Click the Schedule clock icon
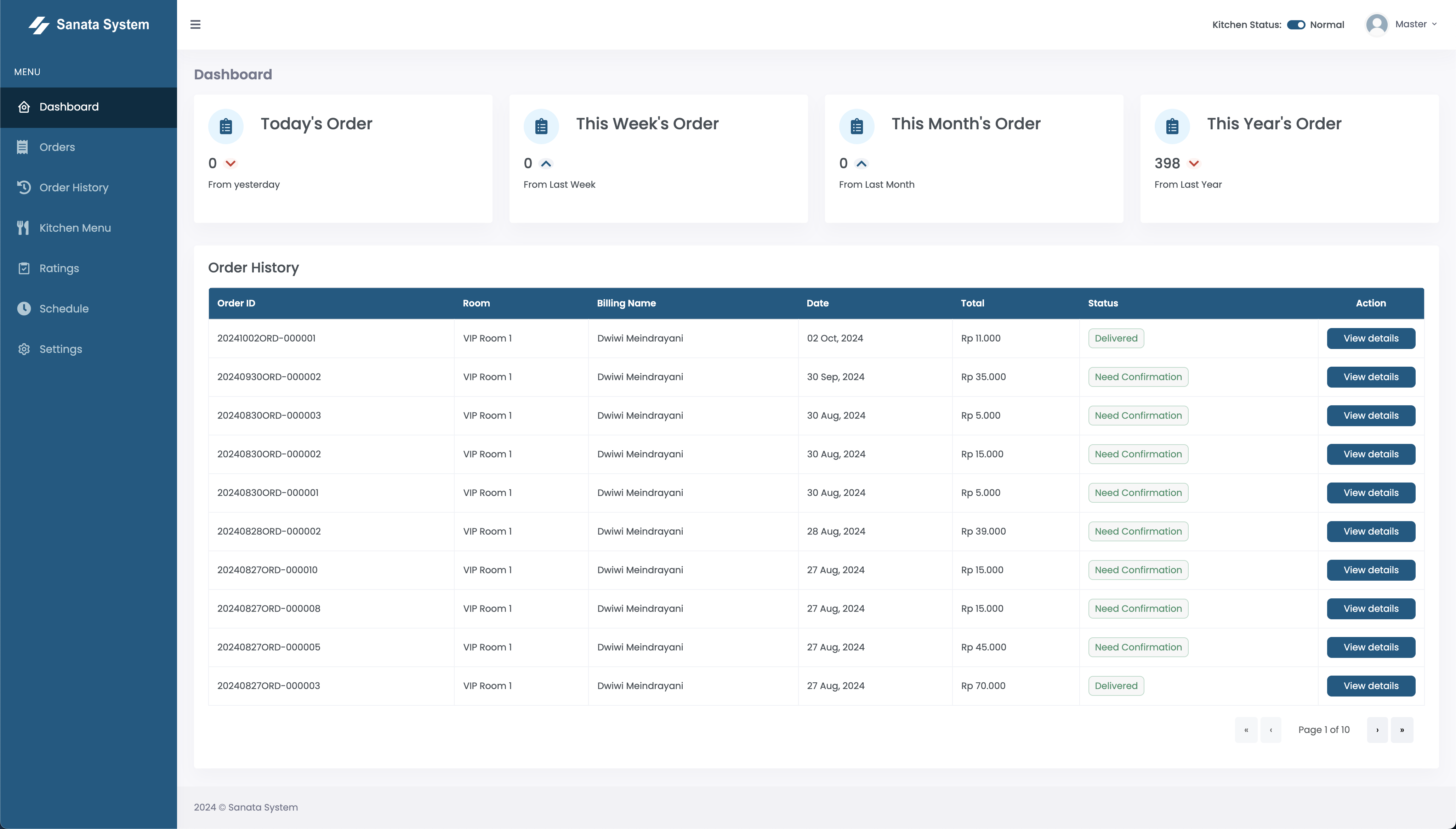 point(23,309)
